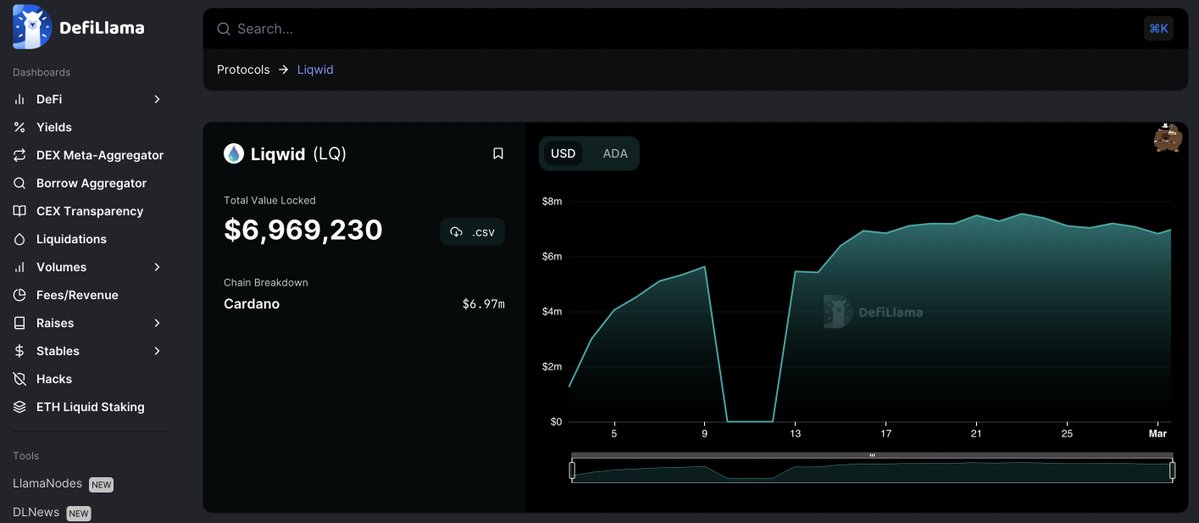Click the Hacks shield icon
Screen dimensions: 1199x523
pos(20,379)
